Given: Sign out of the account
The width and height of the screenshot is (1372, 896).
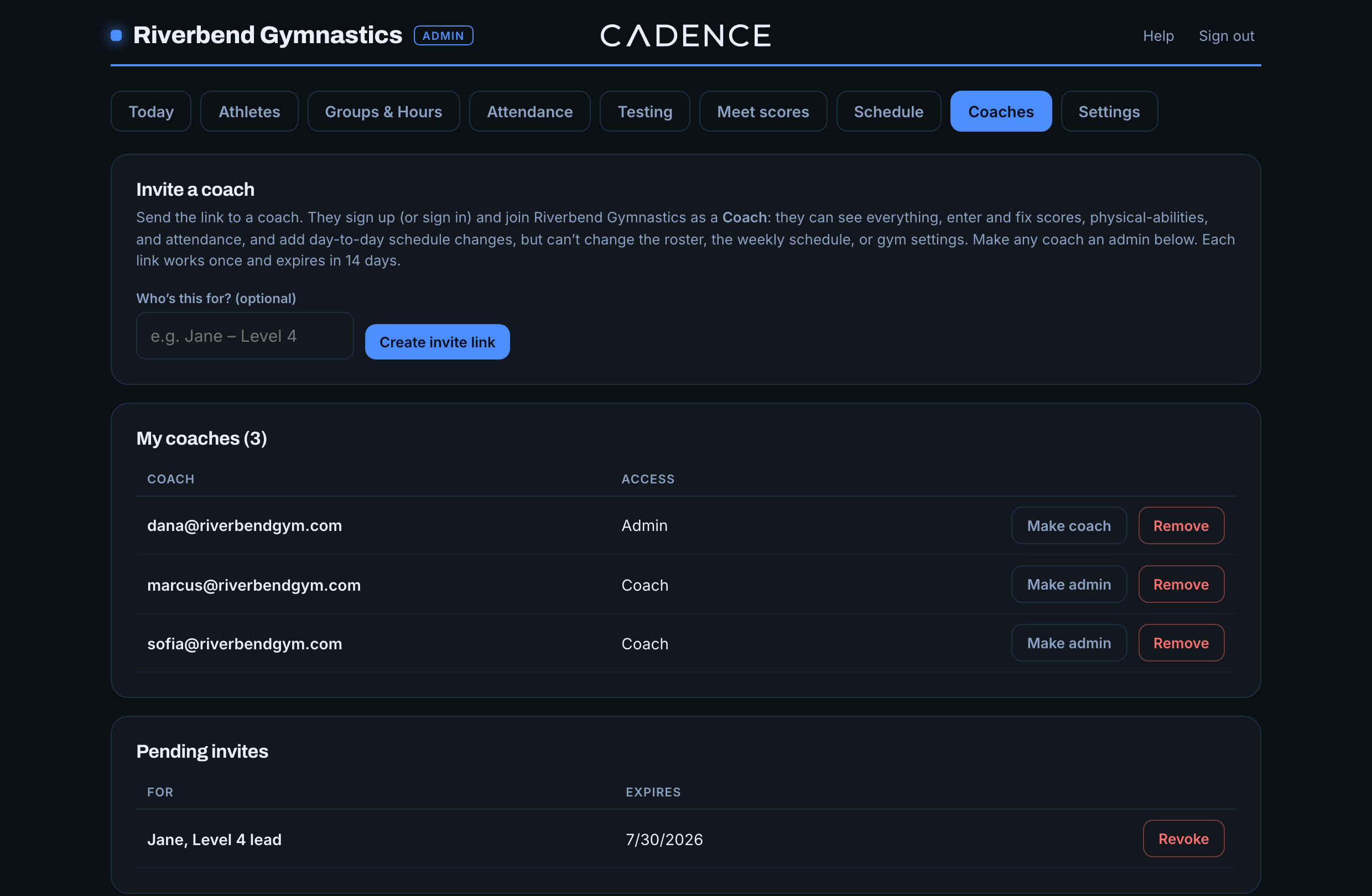Looking at the screenshot, I should tap(1226, 36).
